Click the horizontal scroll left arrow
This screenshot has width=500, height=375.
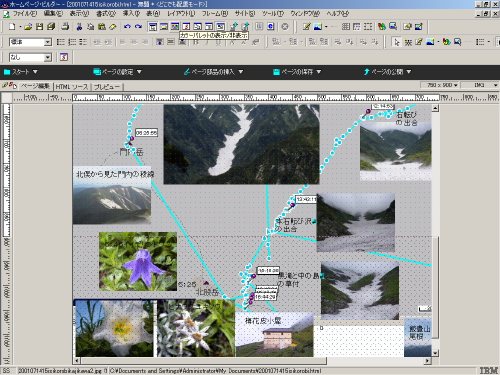coord(77,361)
